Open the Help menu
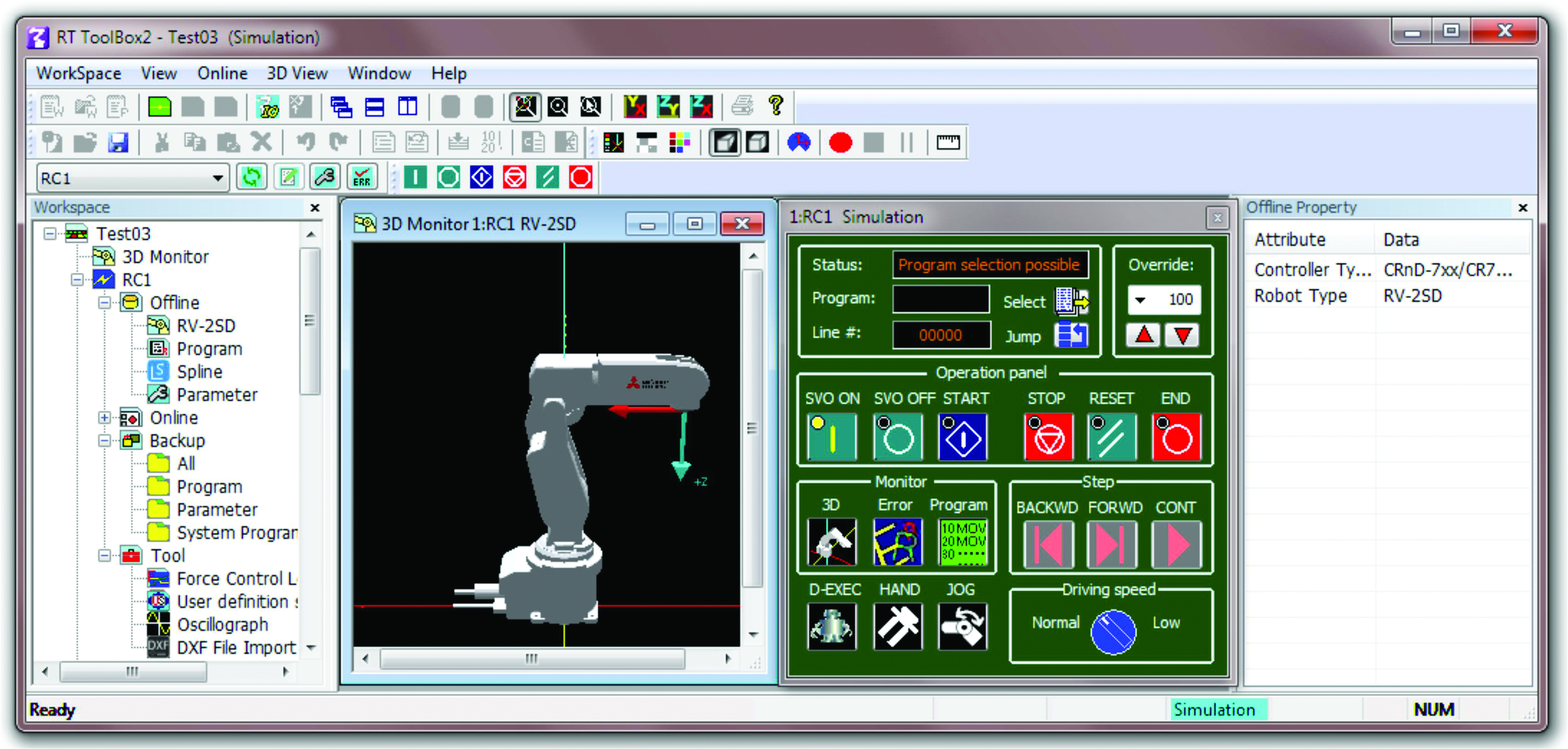Viewport: 1568px width, 749px height. coord(448,73)
